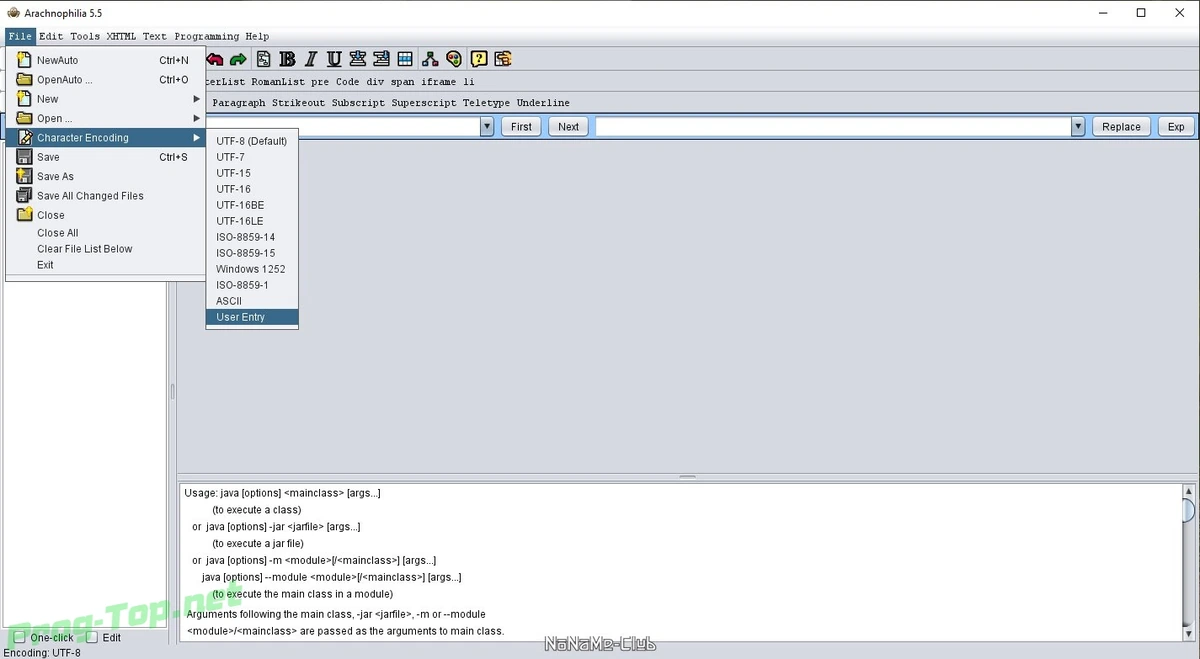Click the Replace button
1200x659 pixels.
(x=1122, y=127)
